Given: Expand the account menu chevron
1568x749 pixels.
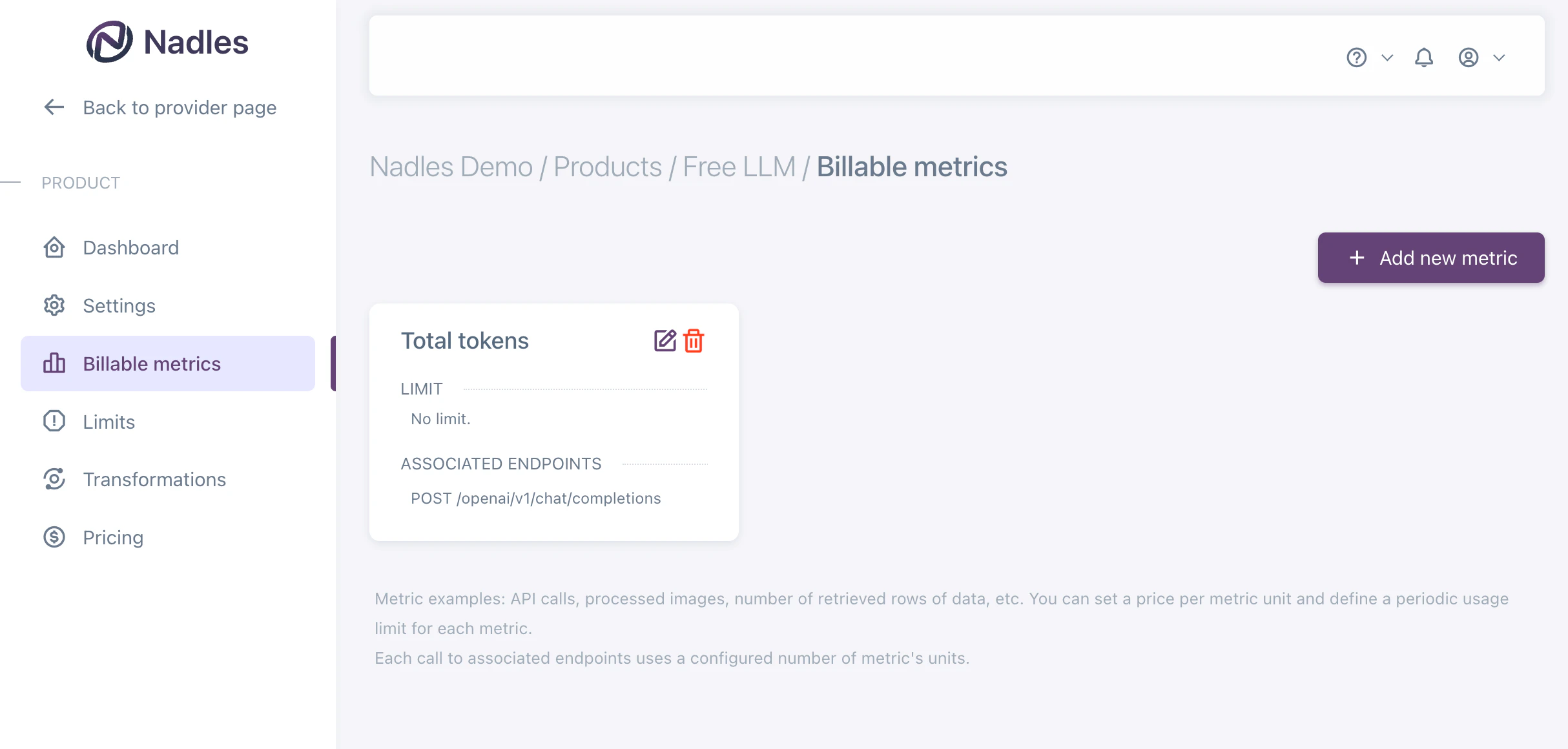Looking at the screenshot, I should click(x=1499, y=57).
